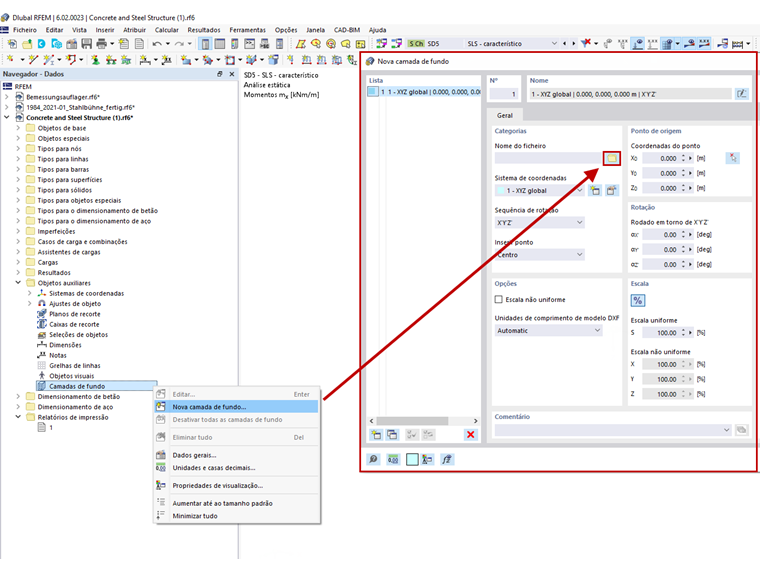Screen dimensions: 760x570
Task: Click the Redo arrow in the toolbar
Action: [x=179, y=44]
